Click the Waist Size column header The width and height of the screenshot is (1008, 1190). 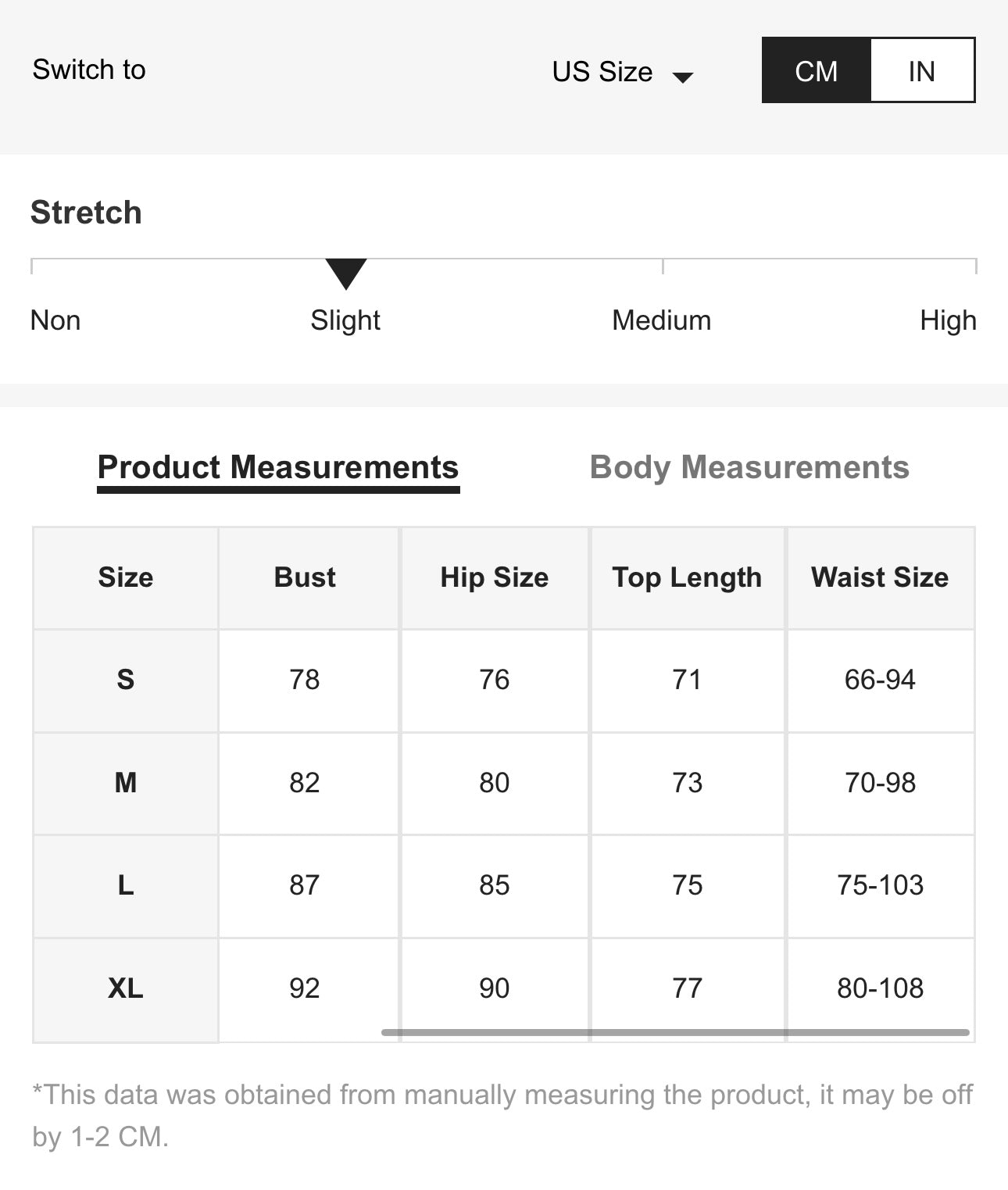[880, 577]
